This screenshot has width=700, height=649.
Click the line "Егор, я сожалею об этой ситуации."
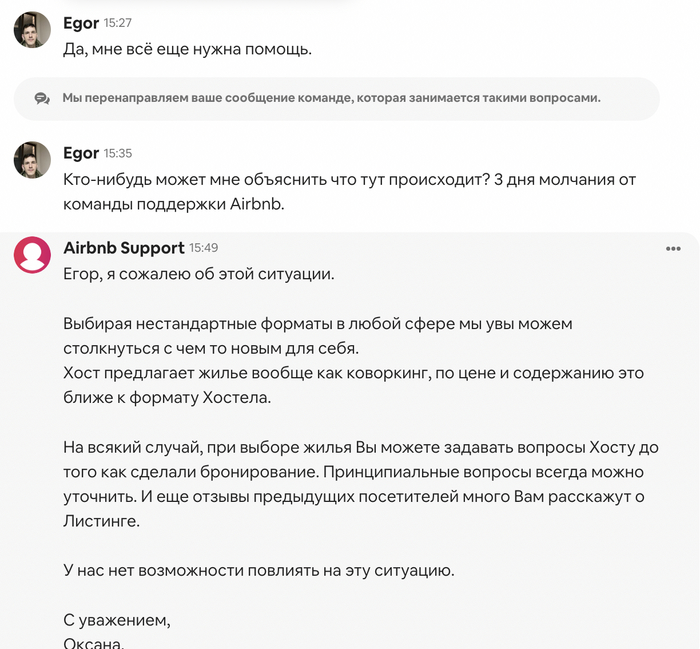pos(198,274)
